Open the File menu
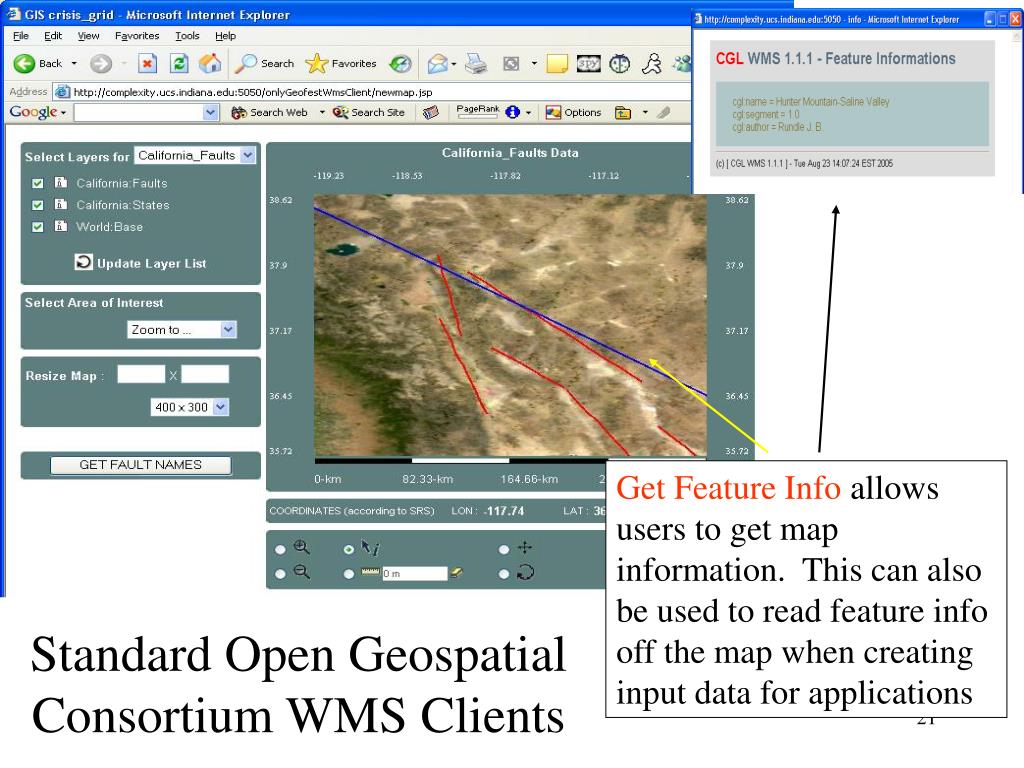The image size is (1024, 768). click(21, 36)
